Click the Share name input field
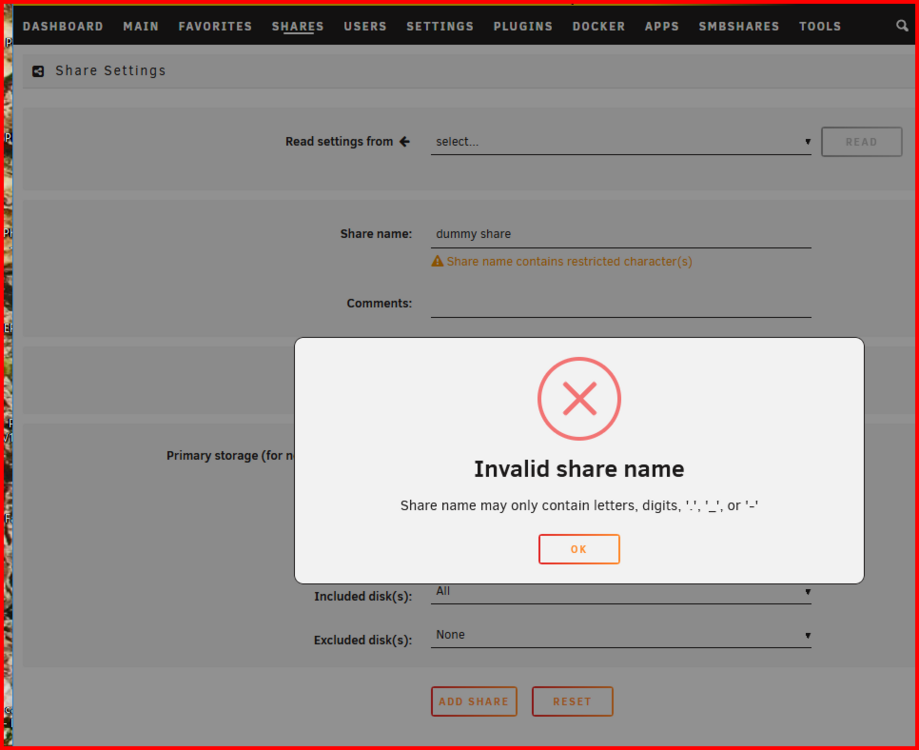Image resolution: width=919 pixels, height=750 pixels. 621,234
